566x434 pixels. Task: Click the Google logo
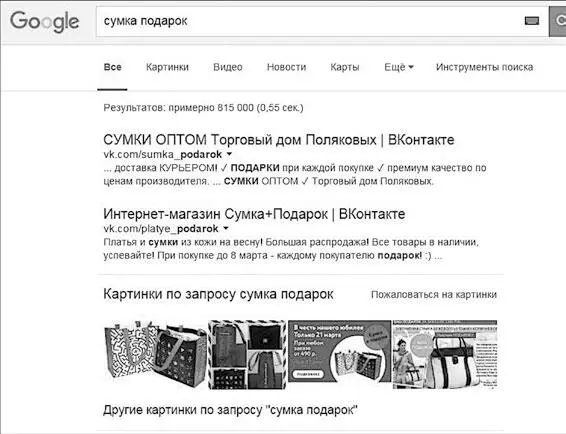pyautogui.click(x=44, y=21)
